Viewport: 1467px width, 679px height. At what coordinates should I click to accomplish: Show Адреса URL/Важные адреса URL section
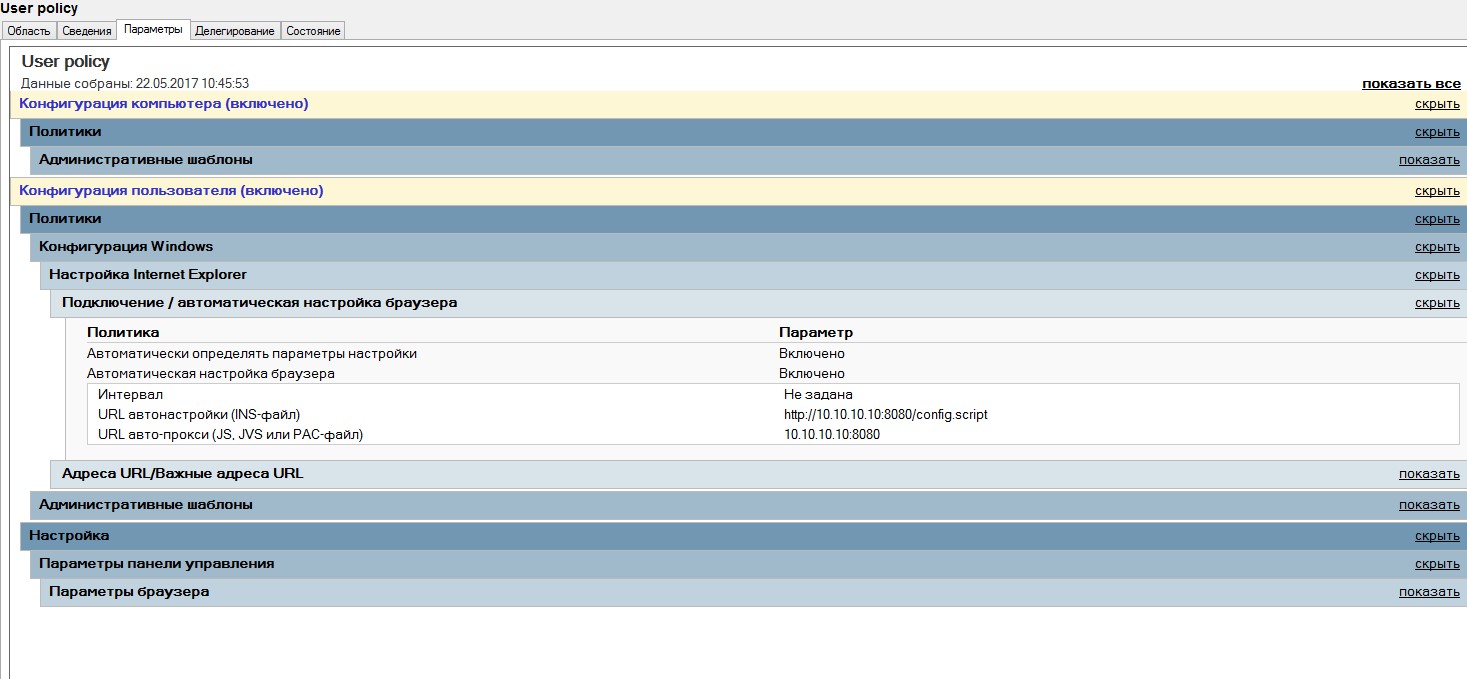point(1429,473)
